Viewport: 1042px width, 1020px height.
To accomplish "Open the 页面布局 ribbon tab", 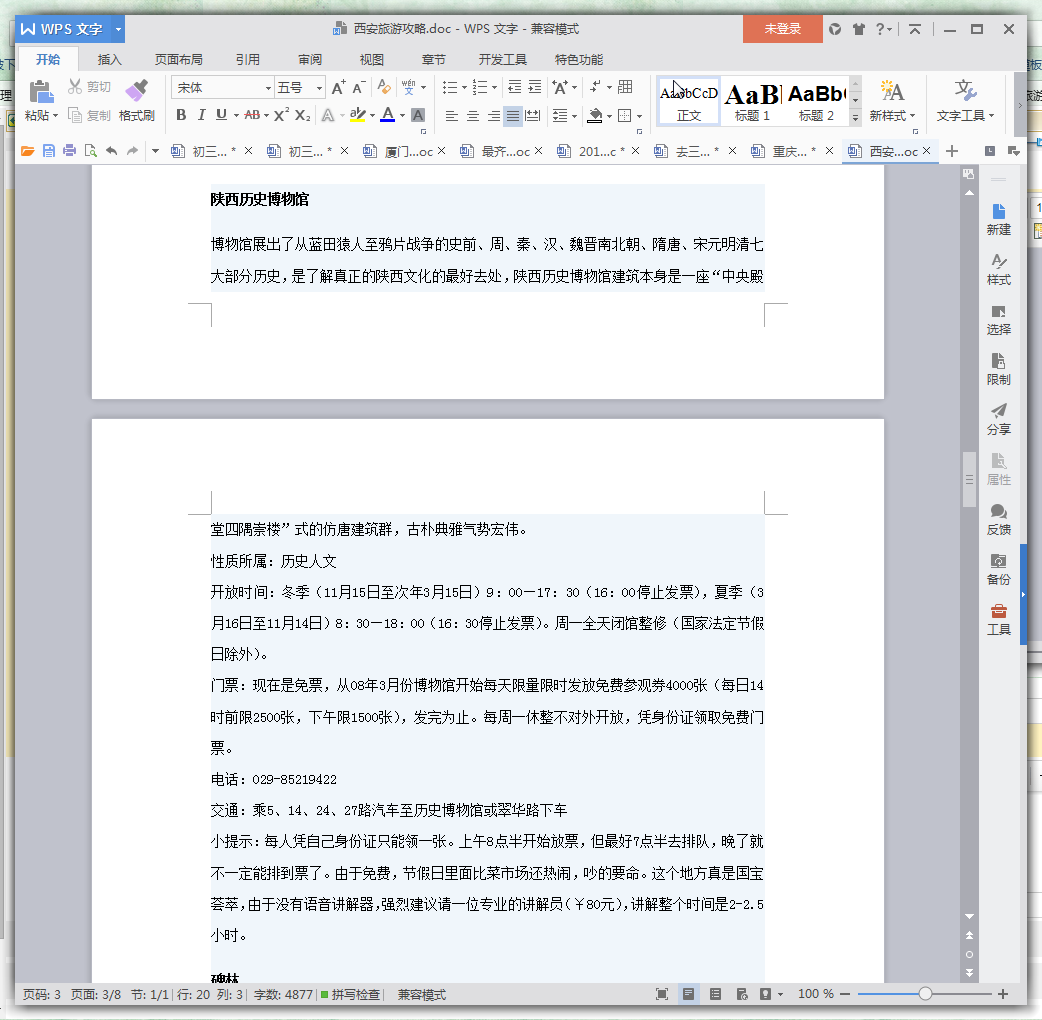I will 178,59.
